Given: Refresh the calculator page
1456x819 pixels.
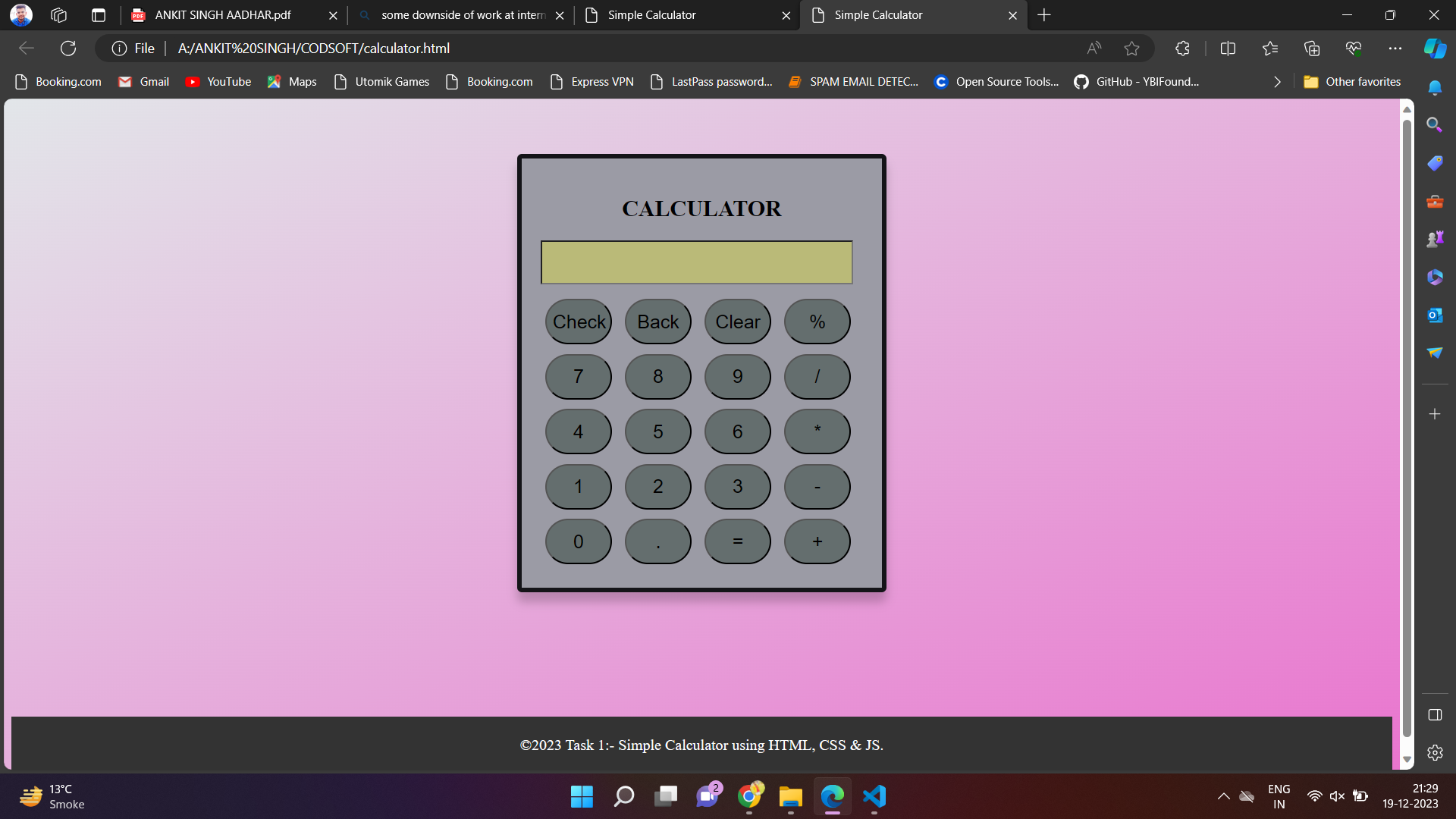Looking at the screenshot, I should [68, 48].
